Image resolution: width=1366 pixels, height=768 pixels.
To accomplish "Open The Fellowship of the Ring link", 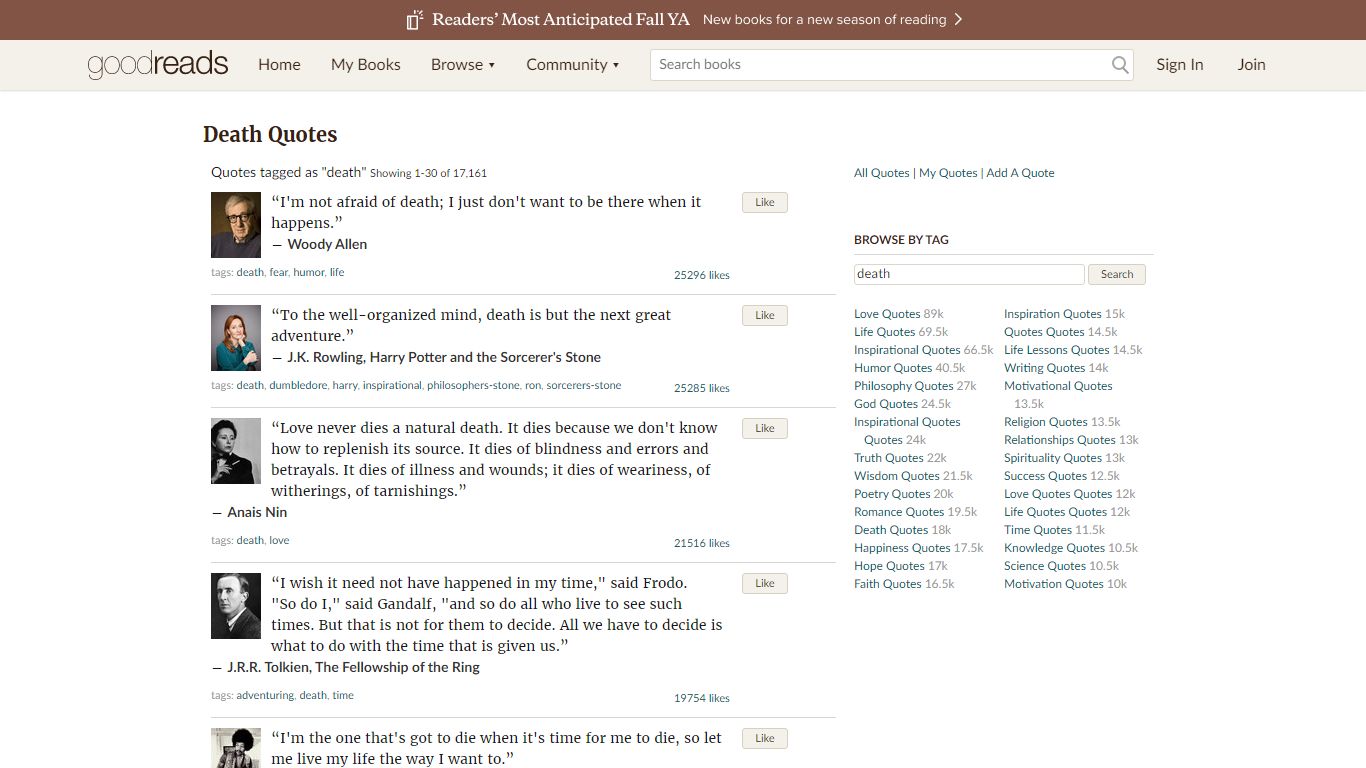I will (x=397, y=667).
